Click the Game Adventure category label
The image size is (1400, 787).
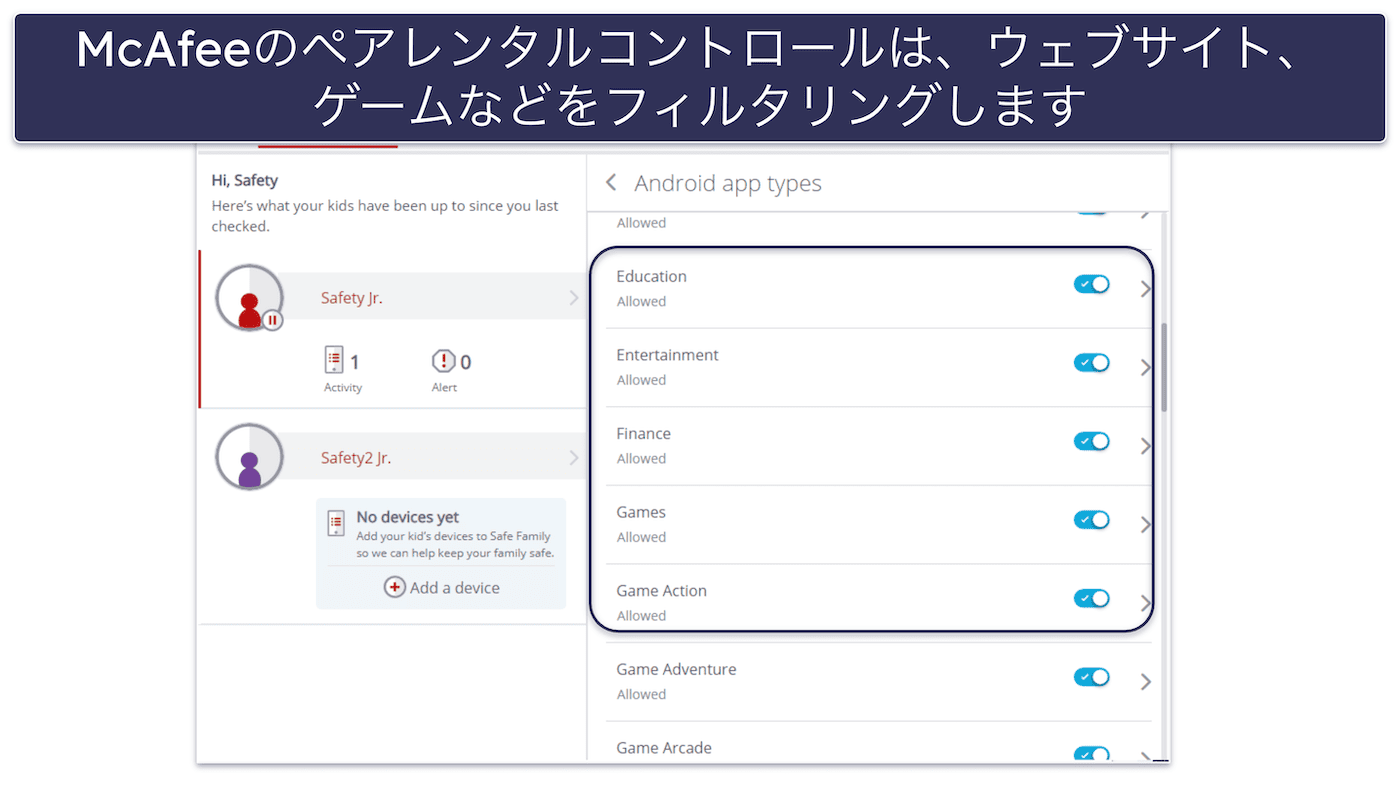point(676,669)
